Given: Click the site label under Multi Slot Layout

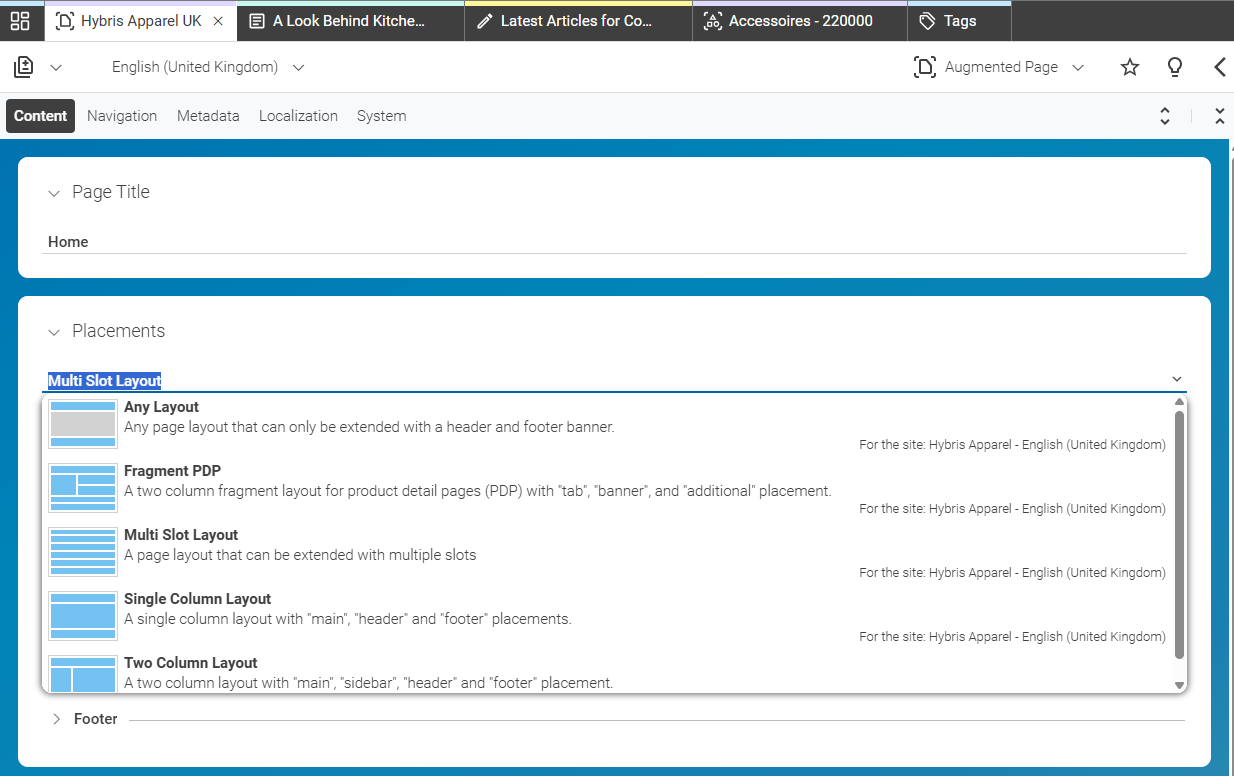Looking at the screenshot, I should tap(1012, 573).
